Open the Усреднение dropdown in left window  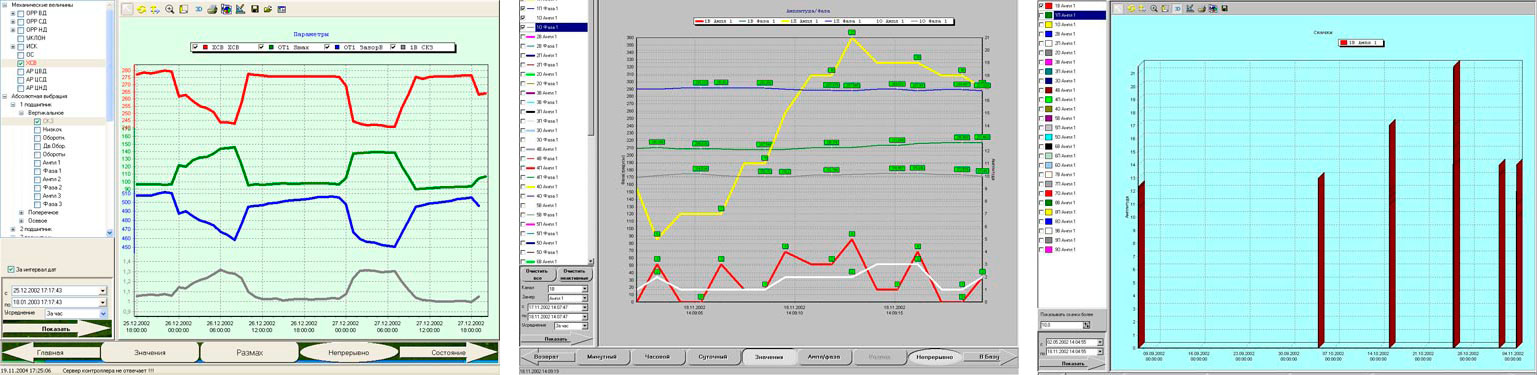[x=103, y=313]
